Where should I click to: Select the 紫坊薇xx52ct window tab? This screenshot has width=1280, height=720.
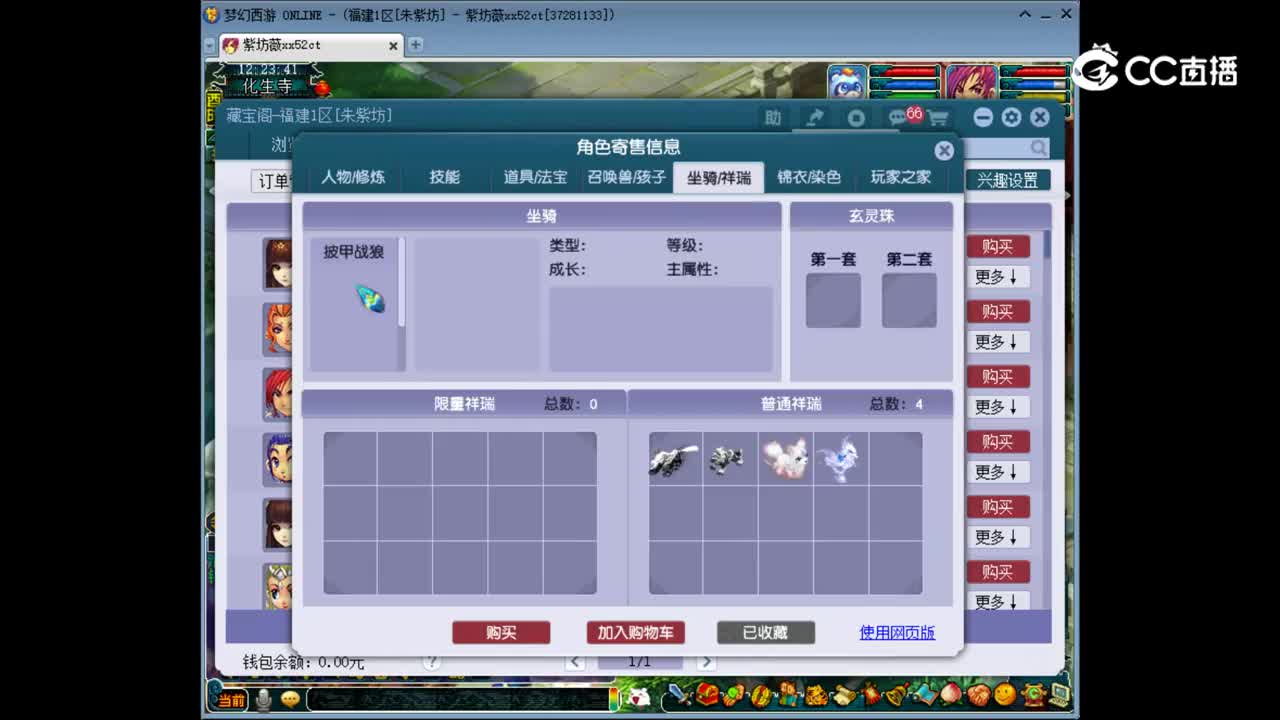click(x=310, y=45)
